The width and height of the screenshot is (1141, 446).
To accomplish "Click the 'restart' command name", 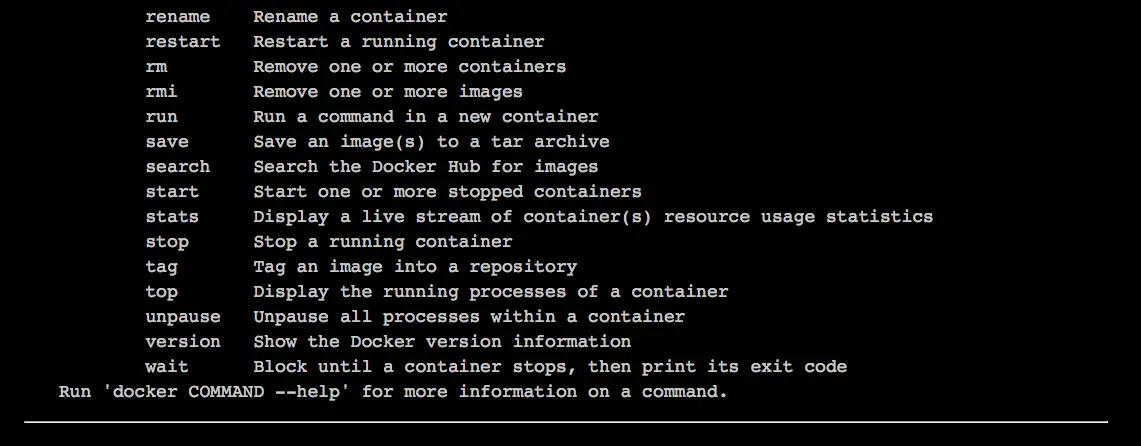I will pyautogui.click(x=183, y=42).
